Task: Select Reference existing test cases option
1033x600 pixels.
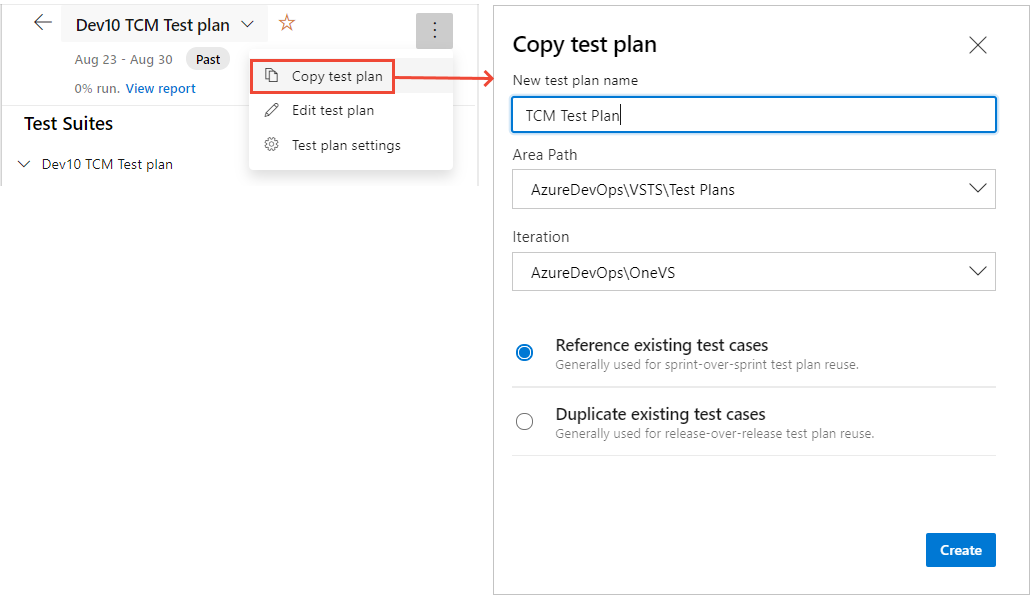Action: (x=525, y=352)
